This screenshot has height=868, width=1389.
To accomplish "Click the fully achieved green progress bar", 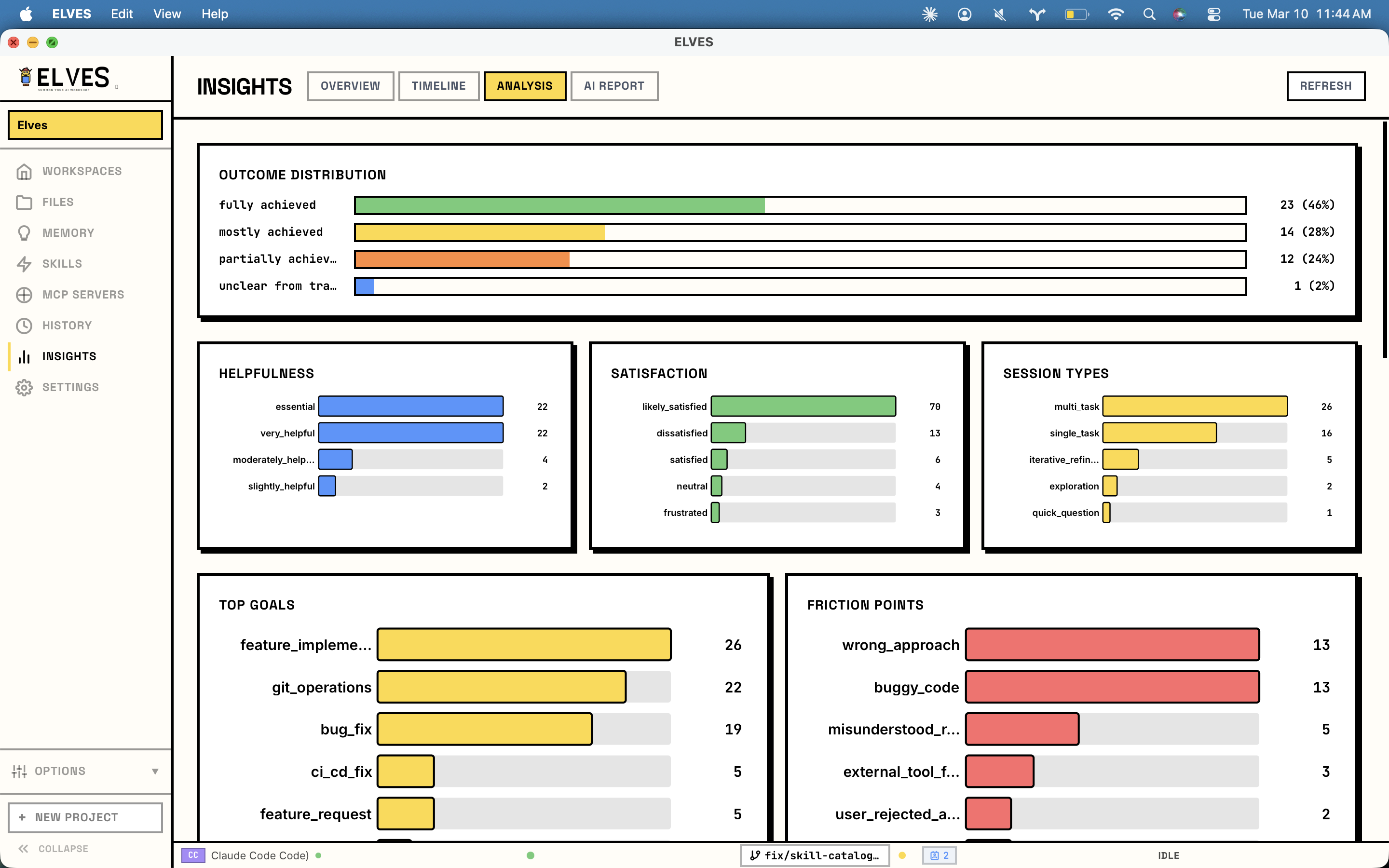I will [559, 205].
